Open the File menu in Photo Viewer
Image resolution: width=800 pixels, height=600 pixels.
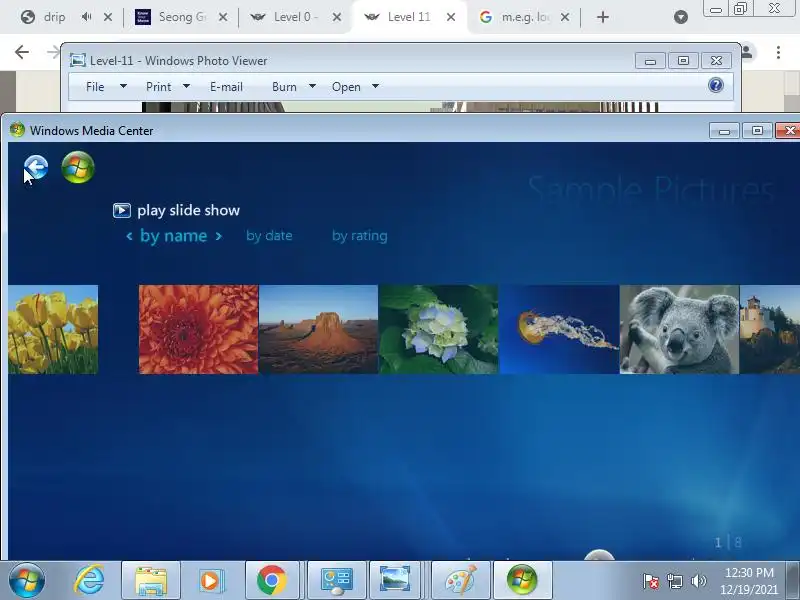point(95,87)
